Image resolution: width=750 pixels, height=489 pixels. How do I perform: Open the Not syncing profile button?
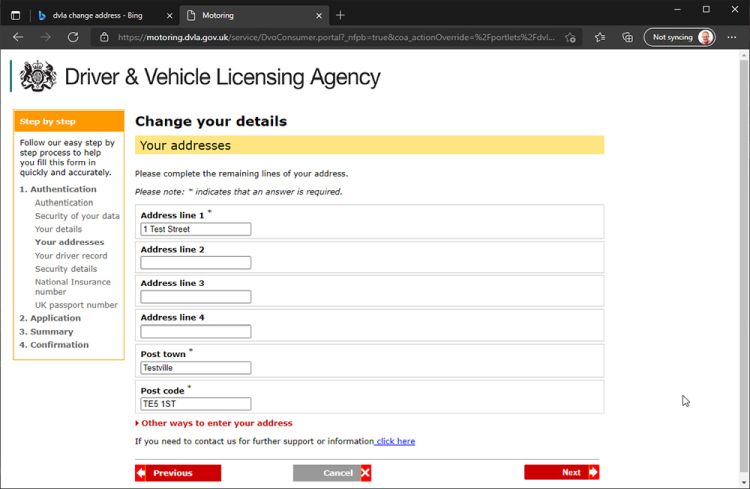coord(679,37)
